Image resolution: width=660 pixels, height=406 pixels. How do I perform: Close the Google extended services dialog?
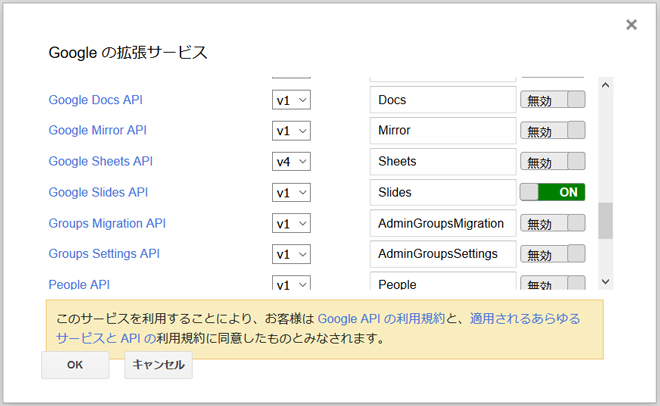(x=631, y=24)
